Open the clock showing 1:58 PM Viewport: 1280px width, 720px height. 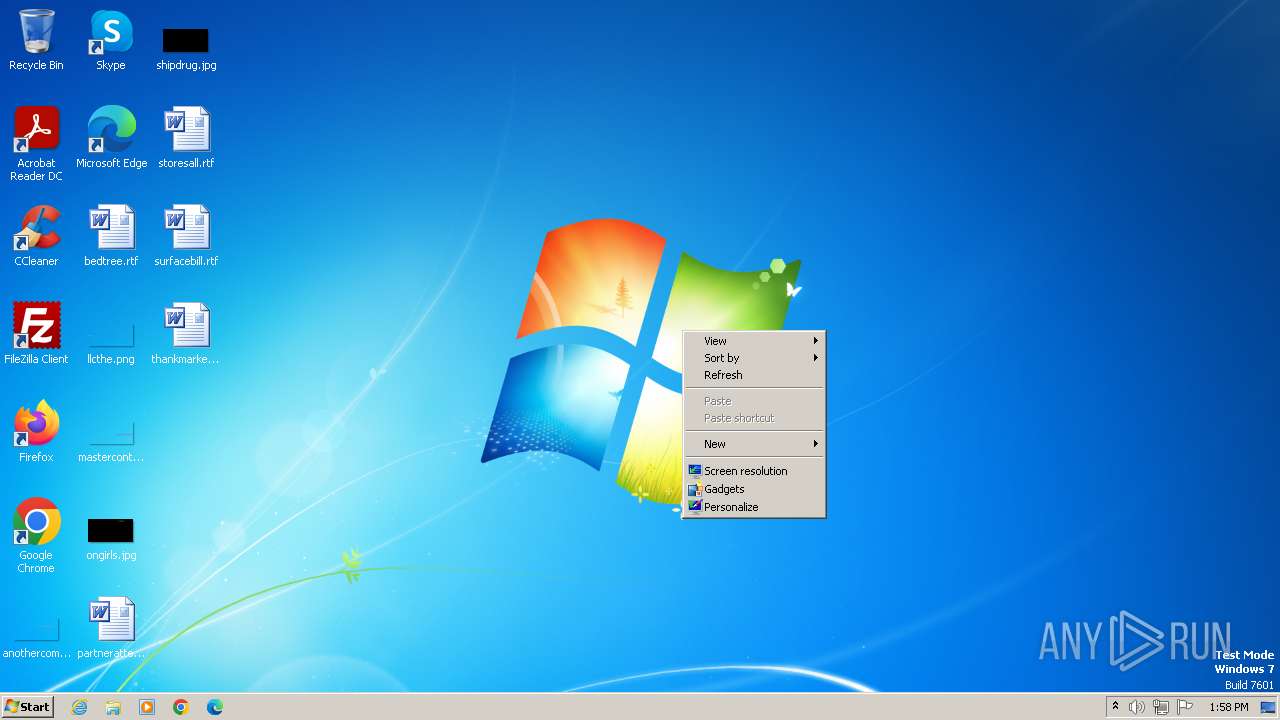[1228, 707]
